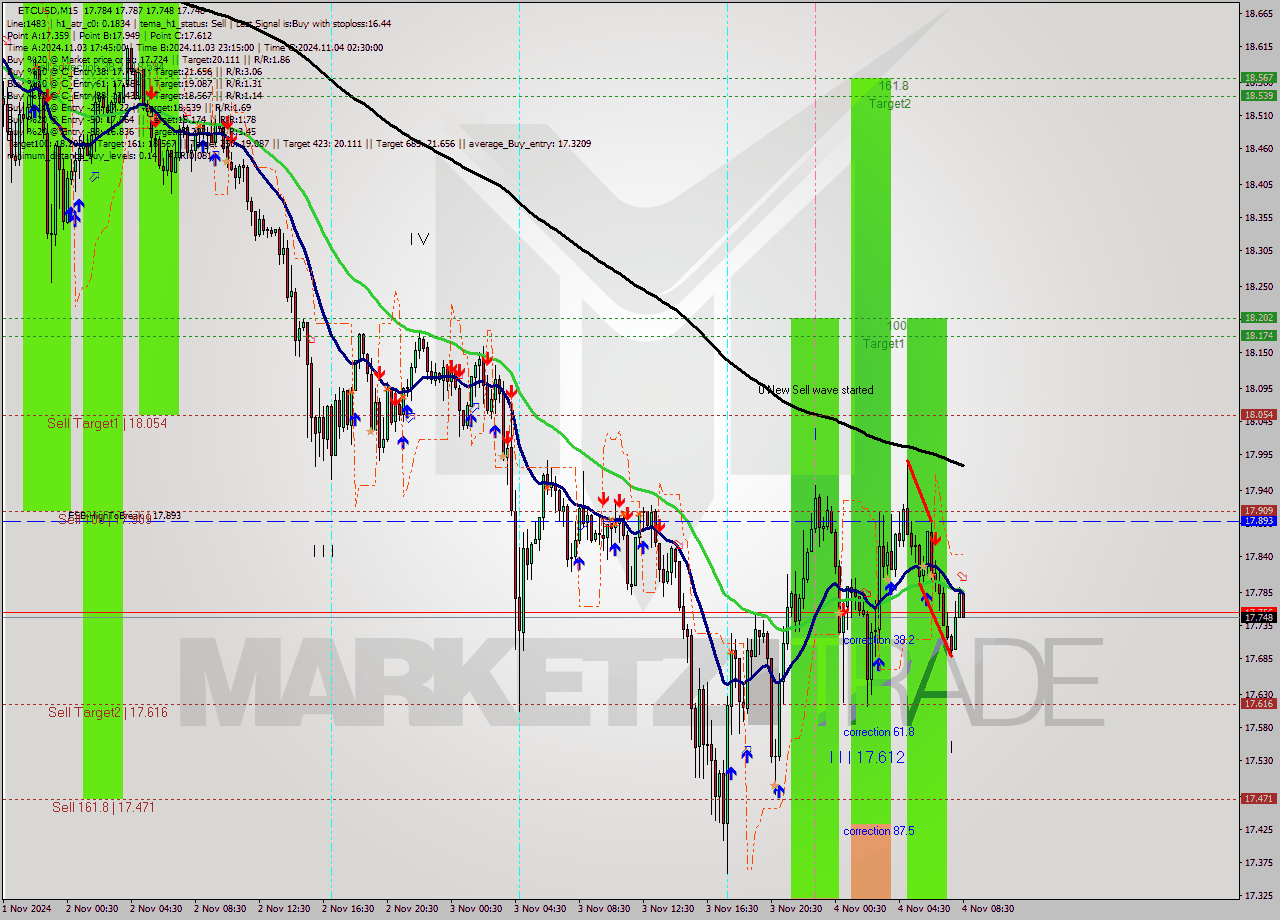1280x920 pixels.
Task: Click the 17.375 price scale value
Action: (x=1258, y=863)
